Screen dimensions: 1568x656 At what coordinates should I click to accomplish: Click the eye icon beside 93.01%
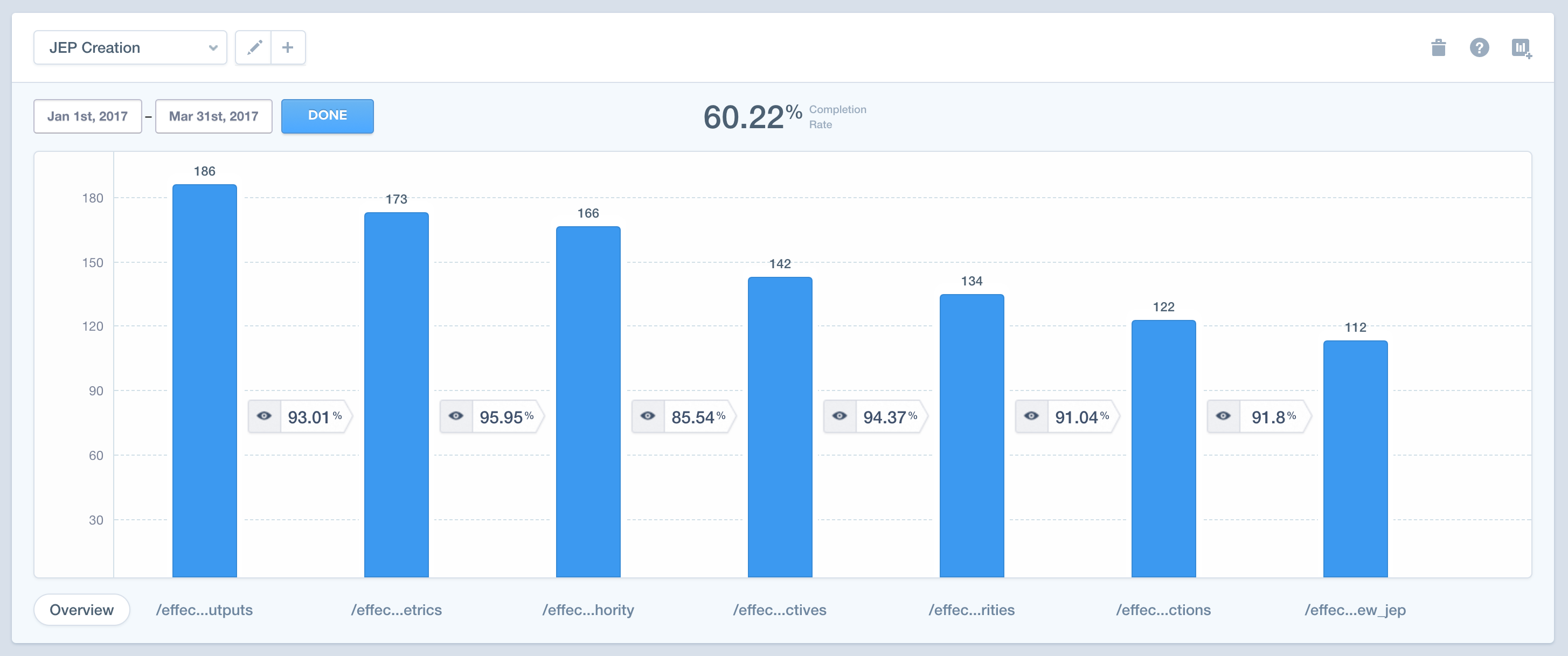click(264, 416)
